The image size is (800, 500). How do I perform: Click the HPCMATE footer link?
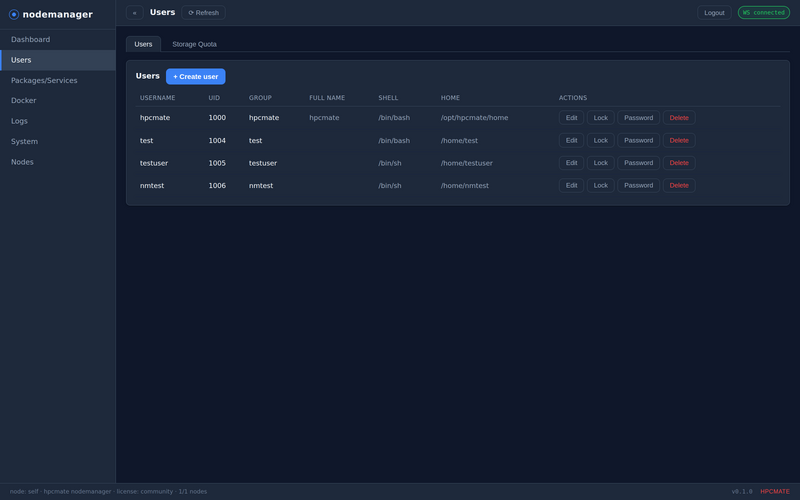coord(775,492)
